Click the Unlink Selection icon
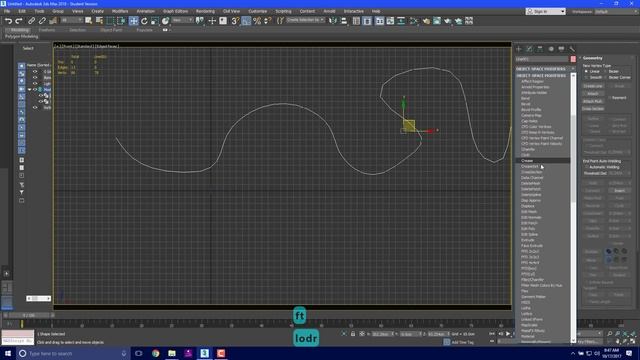The height and width of the screenshot is (360, 640). (42, 21)
